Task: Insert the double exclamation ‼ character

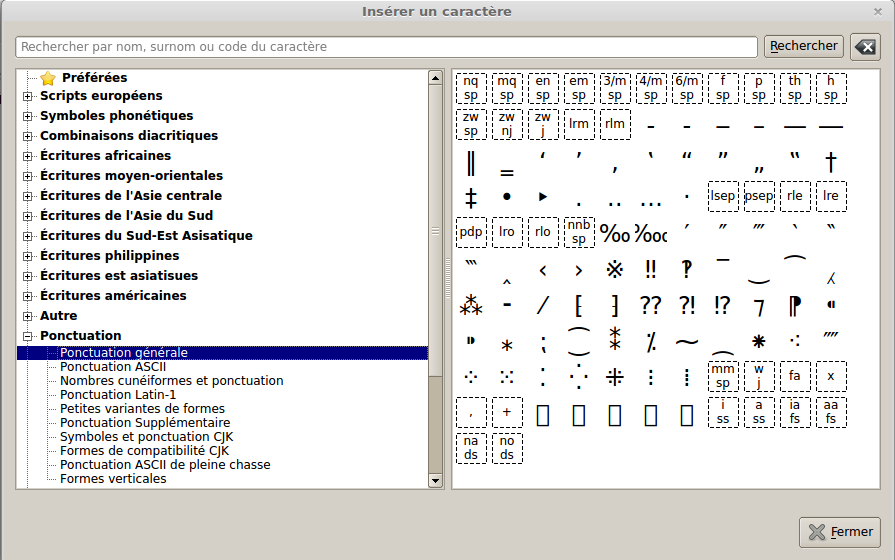Action: (651, 269)
